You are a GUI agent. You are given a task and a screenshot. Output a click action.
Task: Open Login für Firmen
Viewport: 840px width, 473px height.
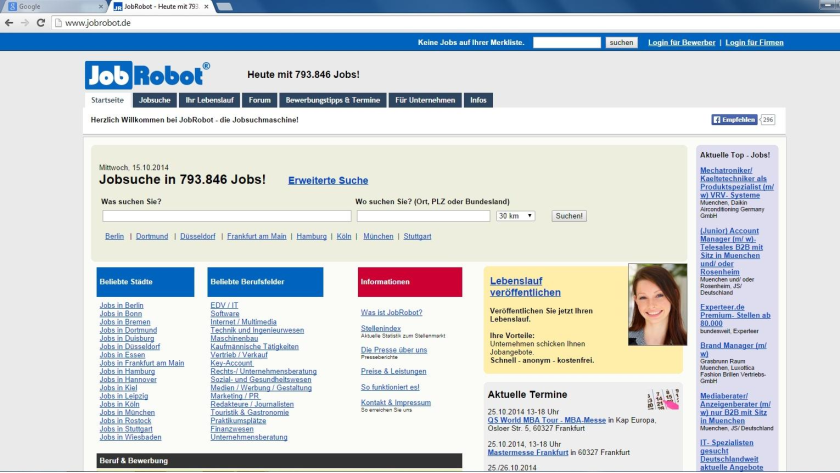point(754,42)
